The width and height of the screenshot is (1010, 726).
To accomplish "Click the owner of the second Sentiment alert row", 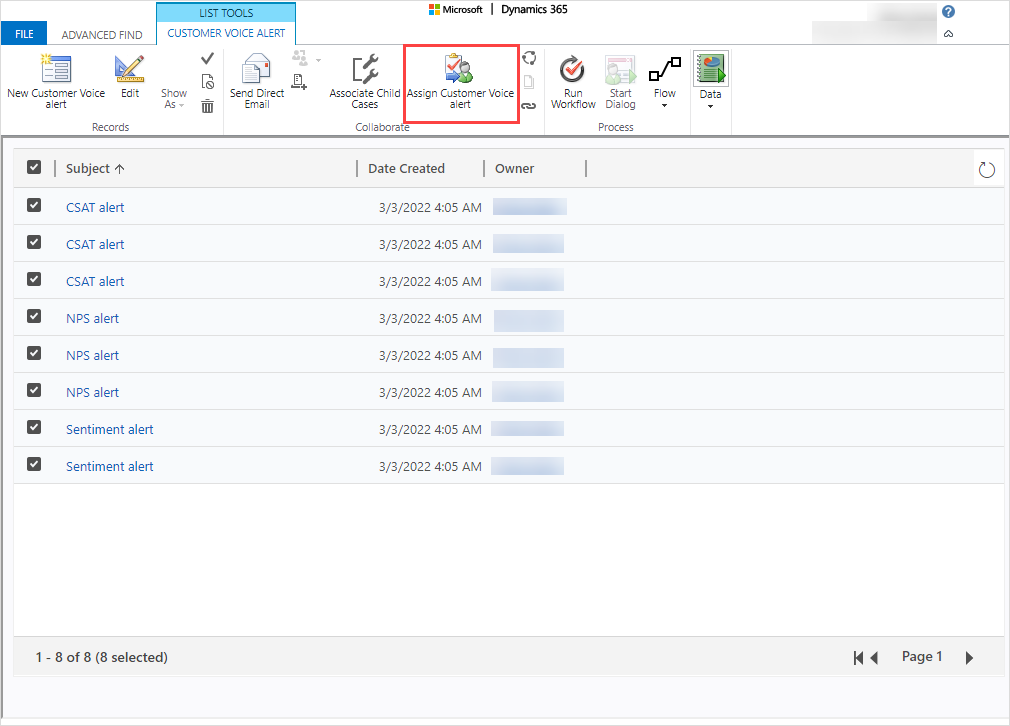I will coord(528,466).
